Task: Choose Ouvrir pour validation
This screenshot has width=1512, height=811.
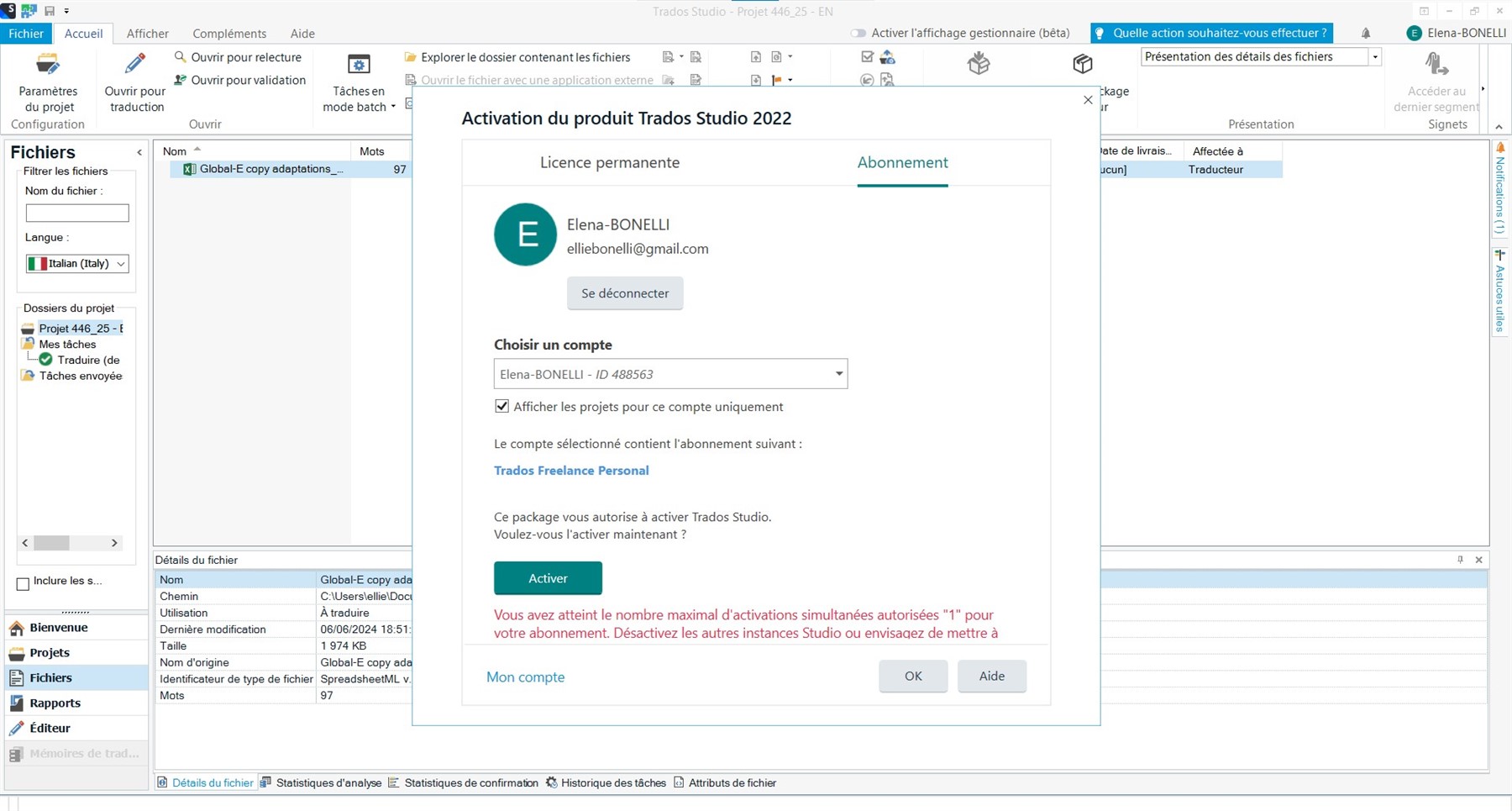Action: 239,80
